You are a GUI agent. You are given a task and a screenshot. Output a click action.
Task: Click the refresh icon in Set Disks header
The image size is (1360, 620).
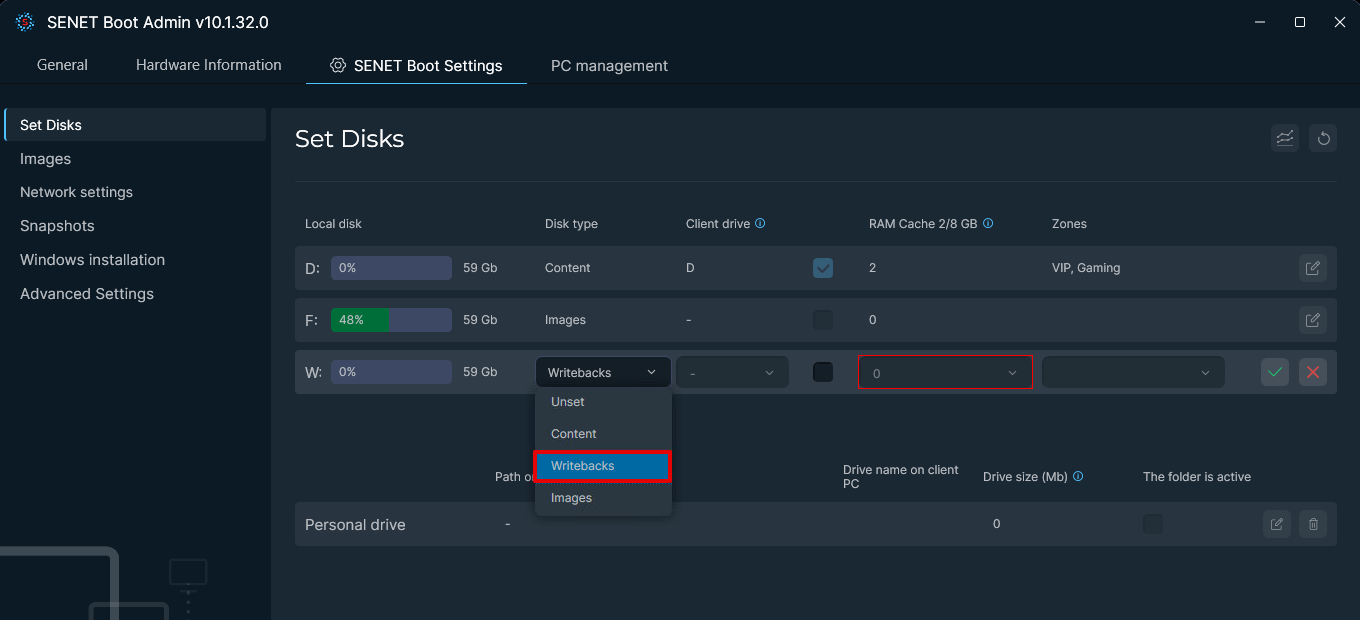[x=1323, y=138]
